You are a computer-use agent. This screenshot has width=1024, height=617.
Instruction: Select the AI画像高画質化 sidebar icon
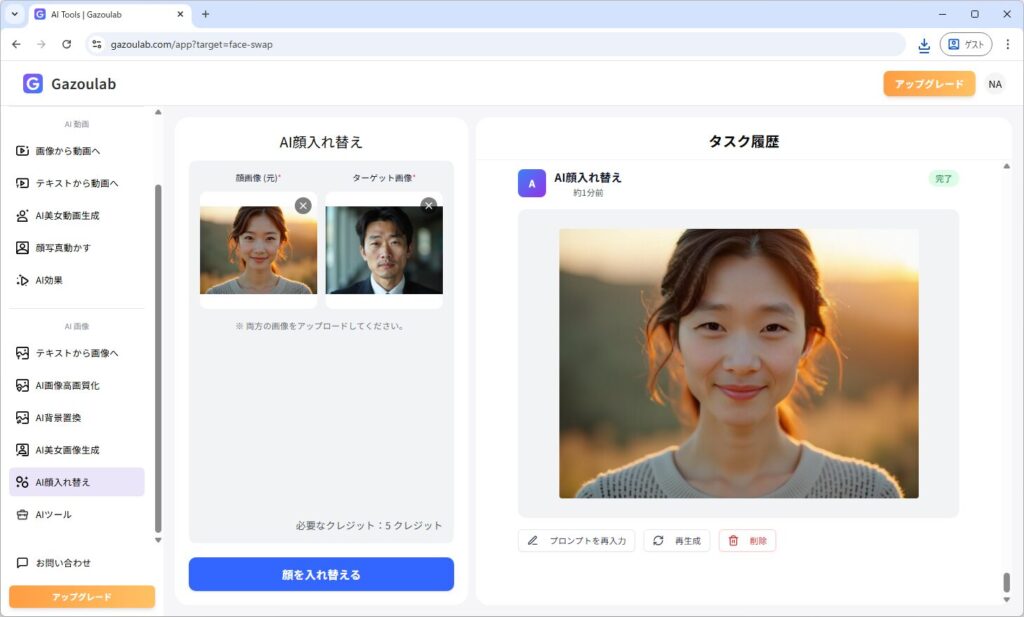[23, 385]
